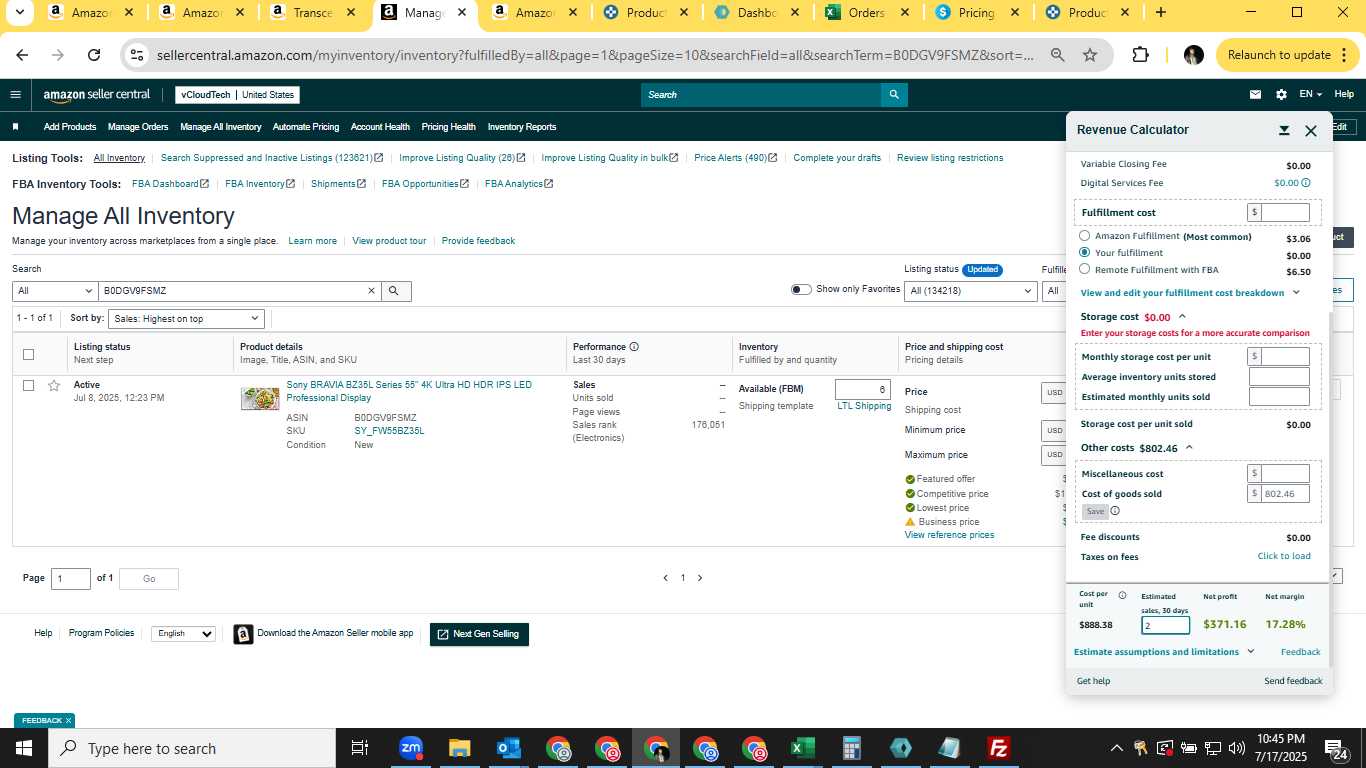Image resolution: width=1366 pixels, height=768 pixels.
Task: Clear the inventory search term
Action: click(x=371, y=291)
